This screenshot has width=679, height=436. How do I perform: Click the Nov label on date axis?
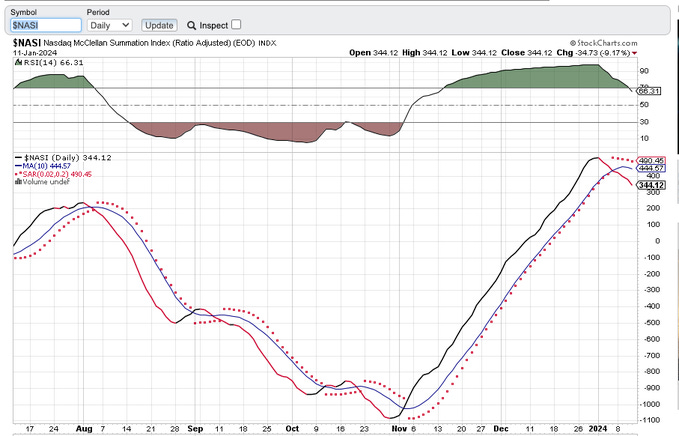pyautogui.click(x=399, y=429)
